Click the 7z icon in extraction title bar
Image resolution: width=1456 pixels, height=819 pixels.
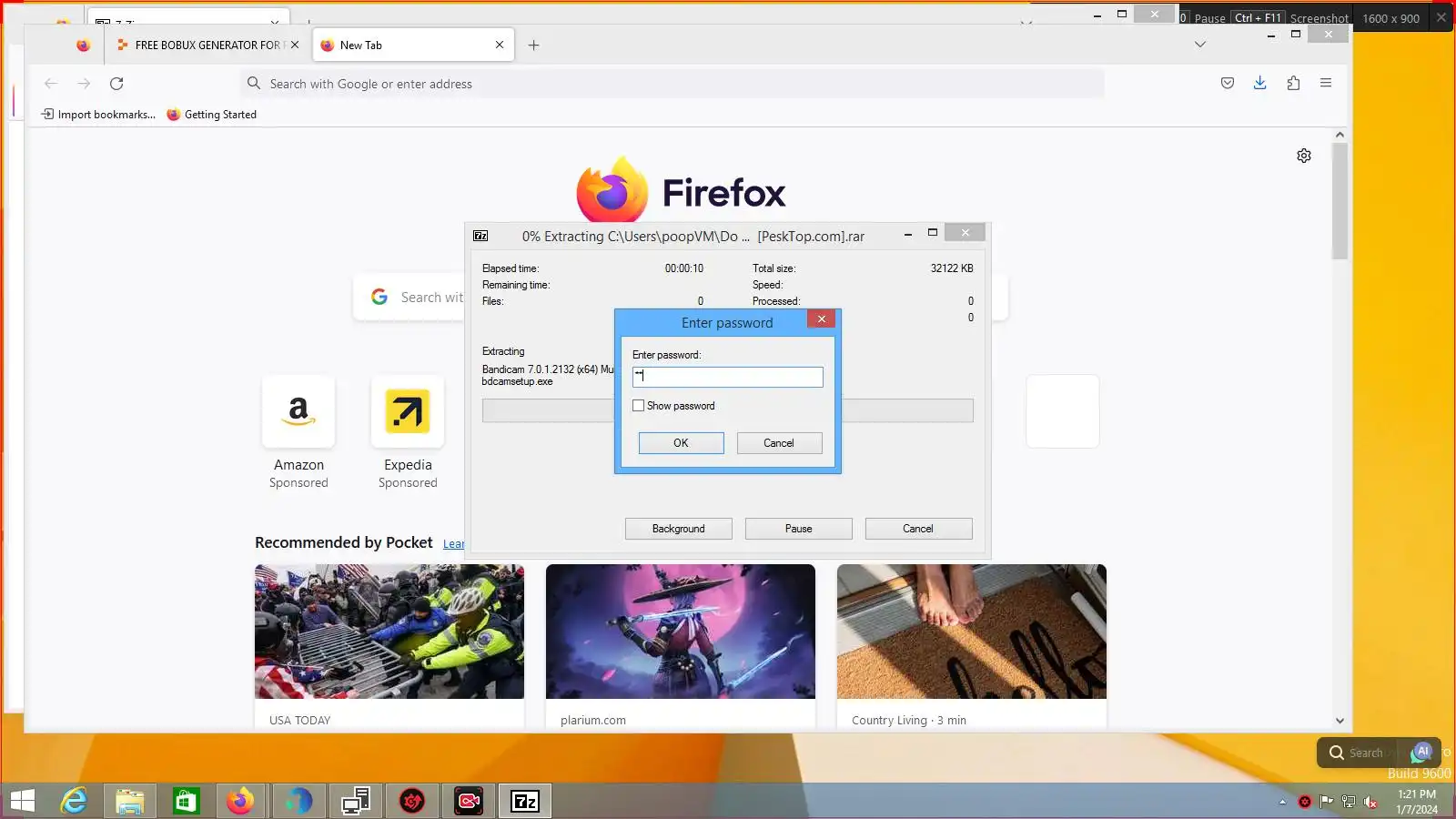pyautogui.click(x=480, y=236)
